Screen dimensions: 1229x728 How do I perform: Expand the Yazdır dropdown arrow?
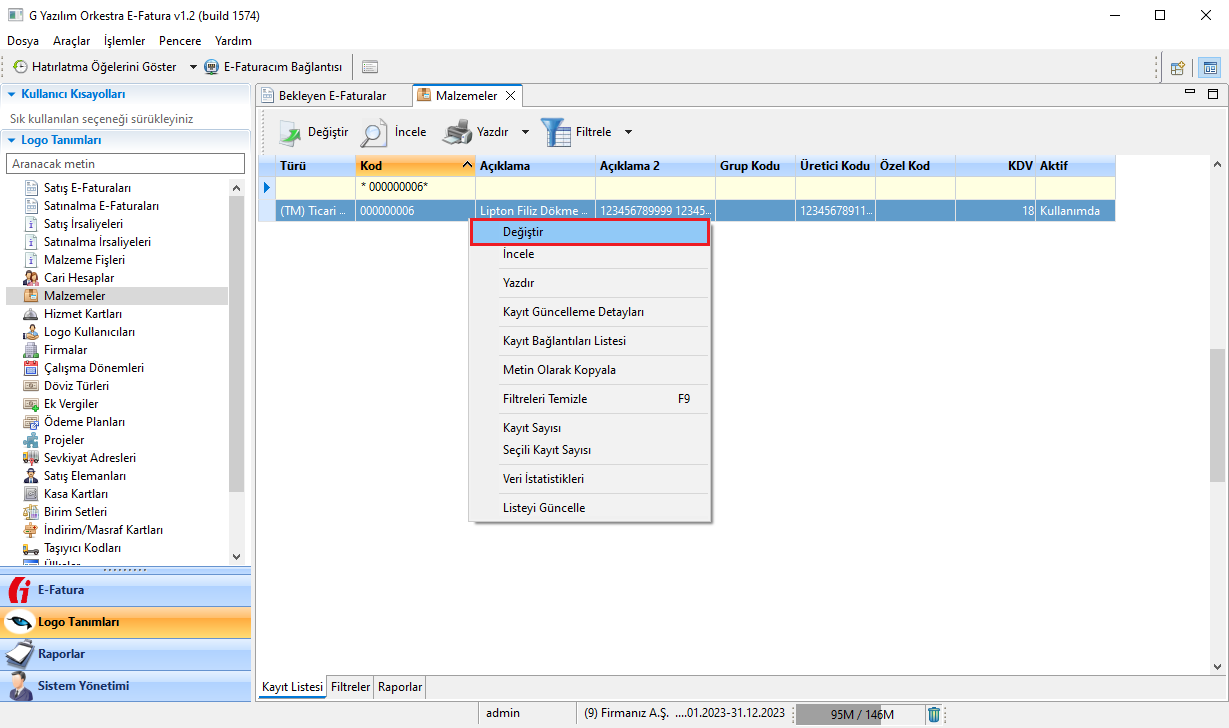525,132
